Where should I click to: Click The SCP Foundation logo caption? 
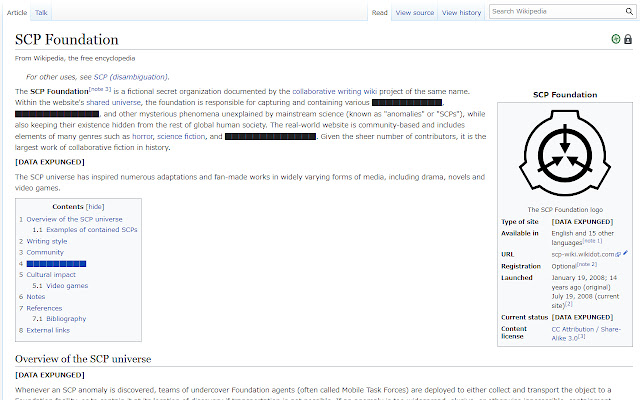[565, 209]
